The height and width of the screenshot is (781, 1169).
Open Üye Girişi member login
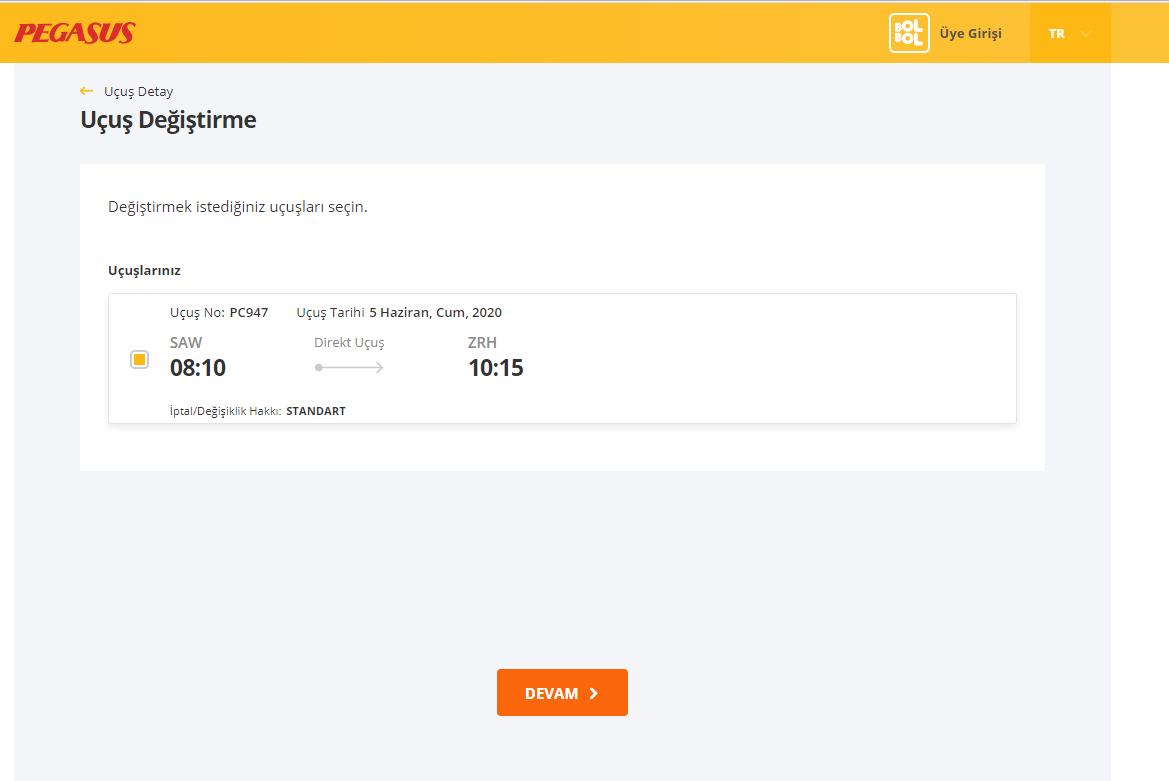(x=970, y=33)
